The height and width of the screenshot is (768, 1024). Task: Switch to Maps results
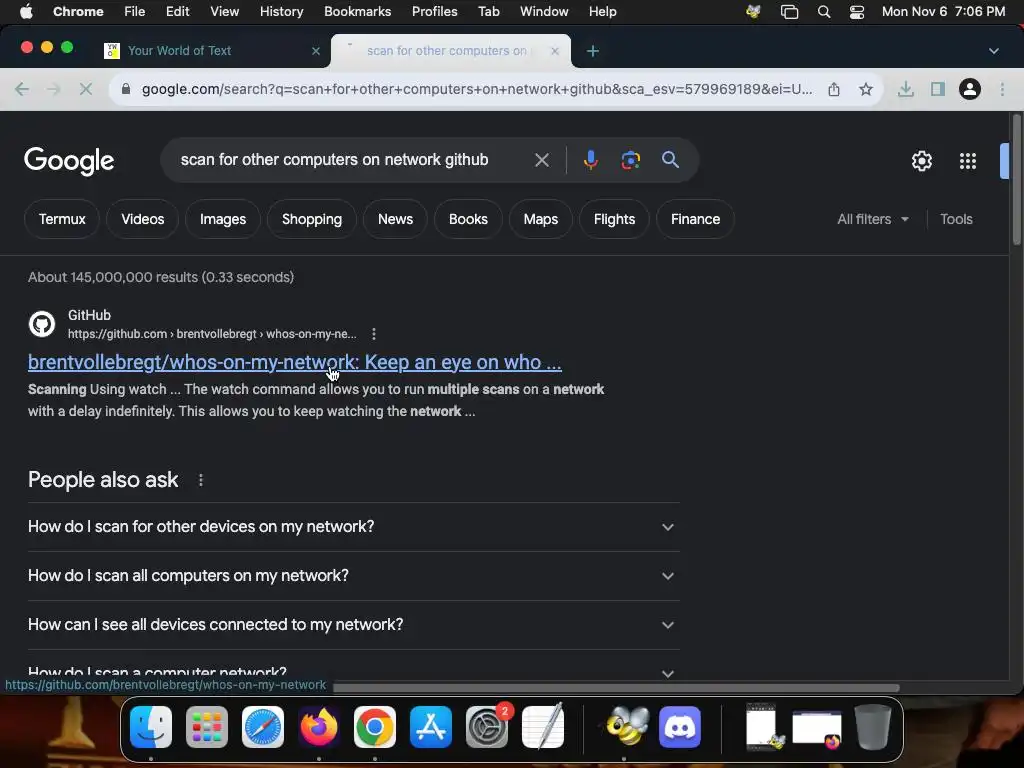click(541, 219)
